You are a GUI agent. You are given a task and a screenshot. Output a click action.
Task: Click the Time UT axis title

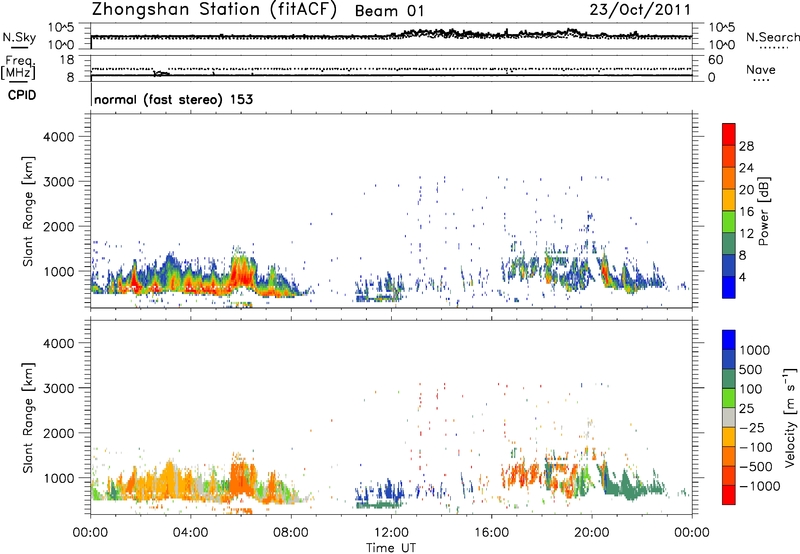click(x=391, y=548)
